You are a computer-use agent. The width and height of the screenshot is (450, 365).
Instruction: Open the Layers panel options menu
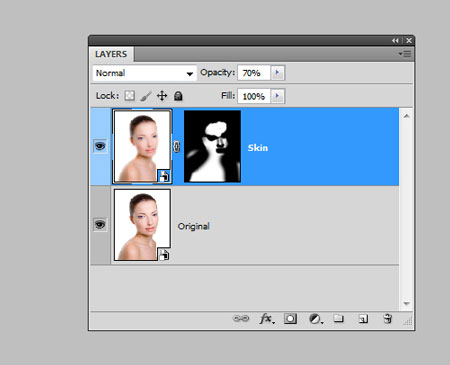click(x=405, y=54)
